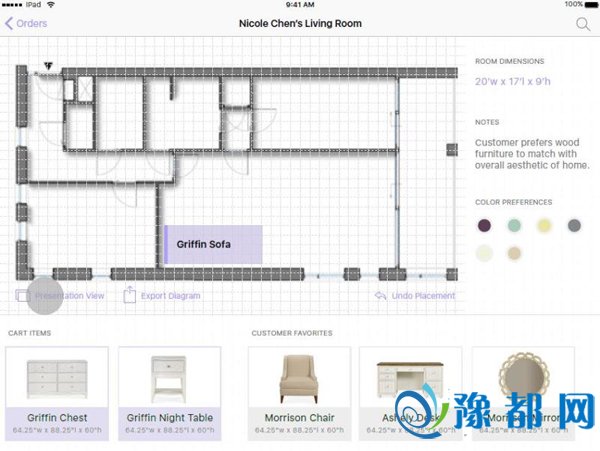
Task: Select the Morrison Mirror thumbnail
Action: [522, 380]
